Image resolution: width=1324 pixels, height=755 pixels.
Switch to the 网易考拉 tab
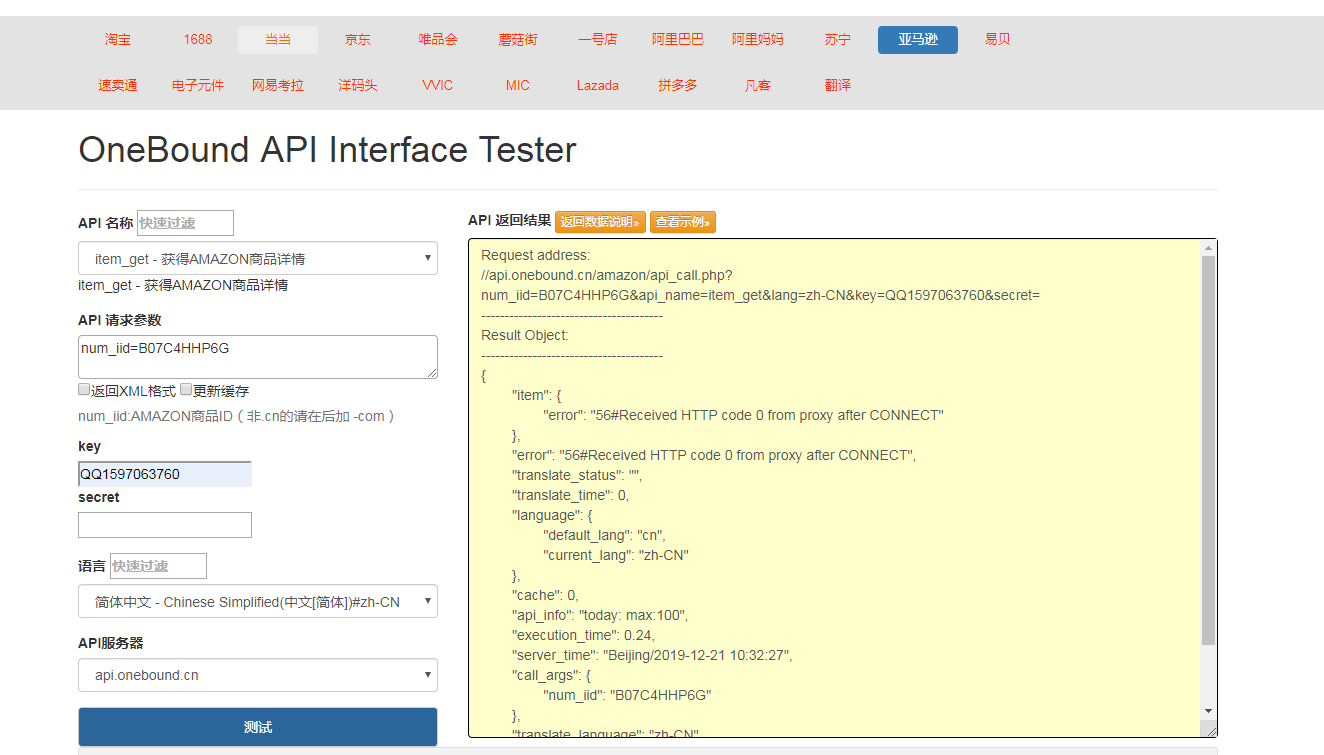278,86
